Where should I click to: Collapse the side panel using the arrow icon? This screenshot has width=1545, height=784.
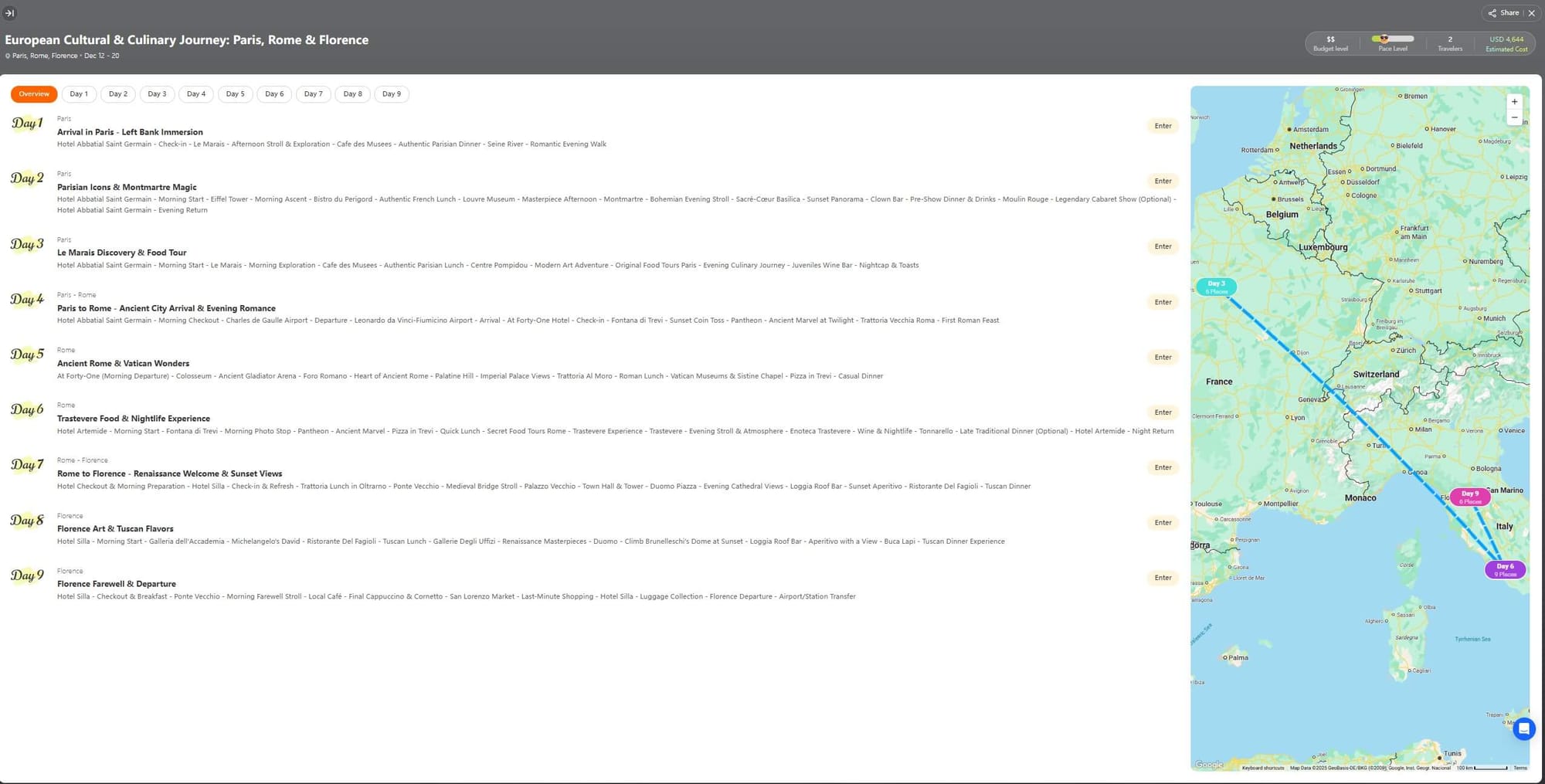(10, 13)
